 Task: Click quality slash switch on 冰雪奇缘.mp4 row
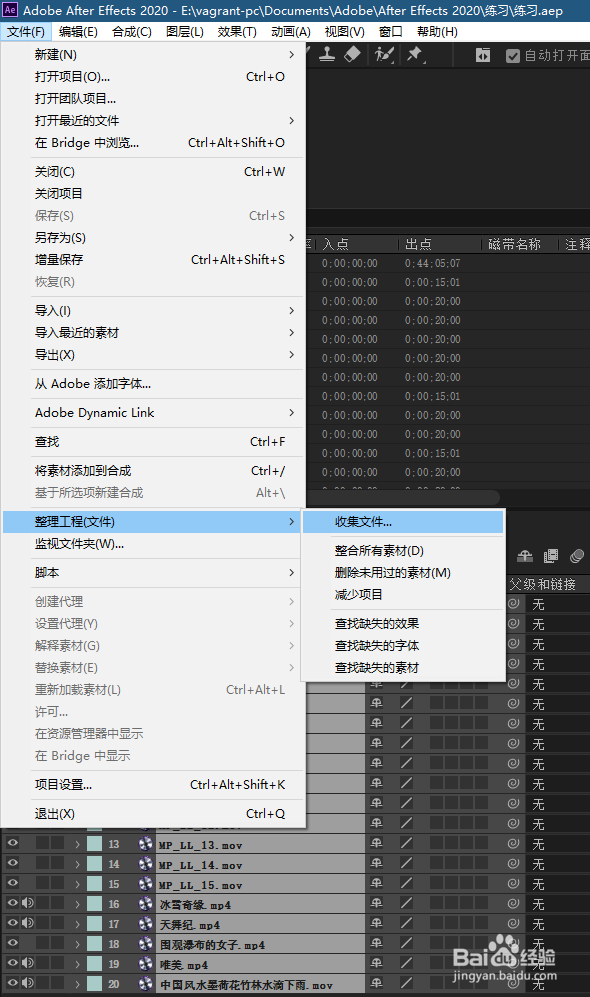click(x=406, y=904)
